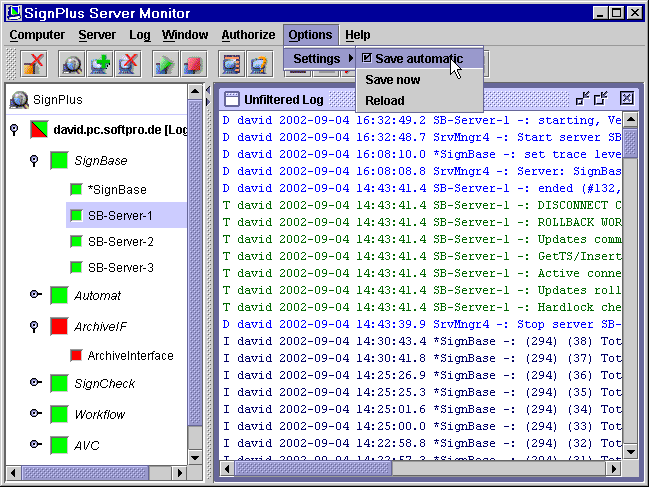Click the start server green arrow icon

click(x=164, y=65)
